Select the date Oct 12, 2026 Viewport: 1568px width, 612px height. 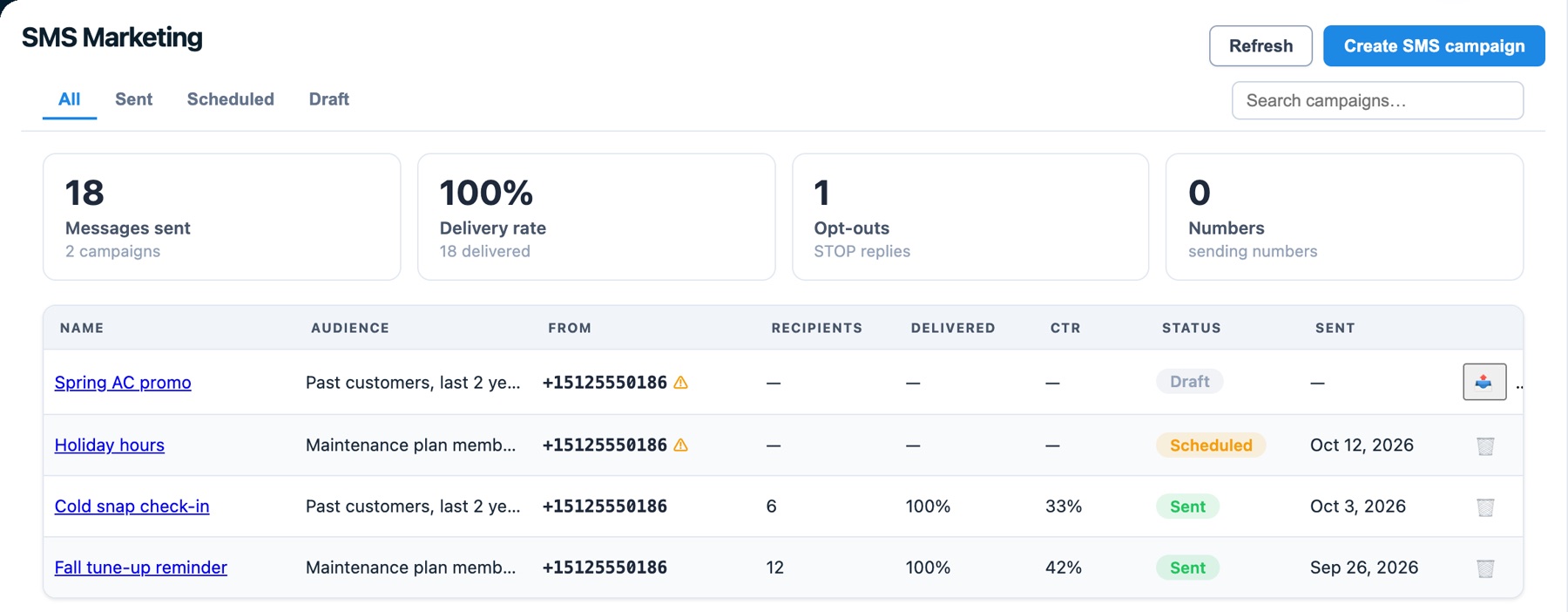click(x=1362, y=445)
